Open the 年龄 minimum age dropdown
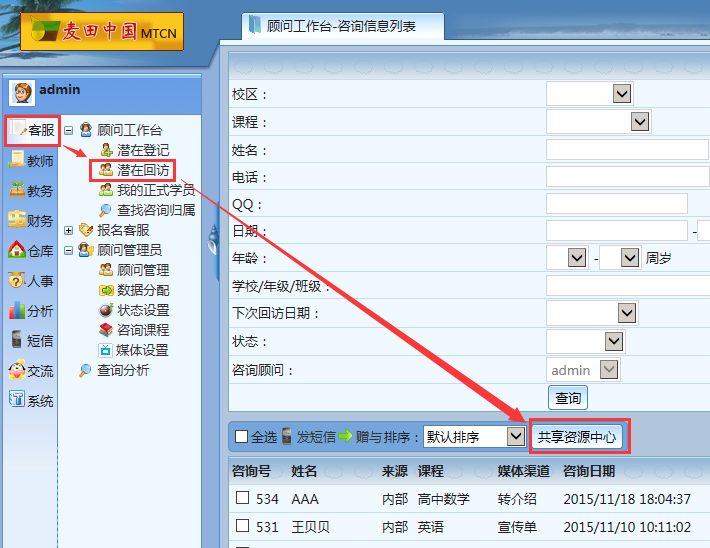The width and height of the screenshot is (710, 548). click(577, 258)
